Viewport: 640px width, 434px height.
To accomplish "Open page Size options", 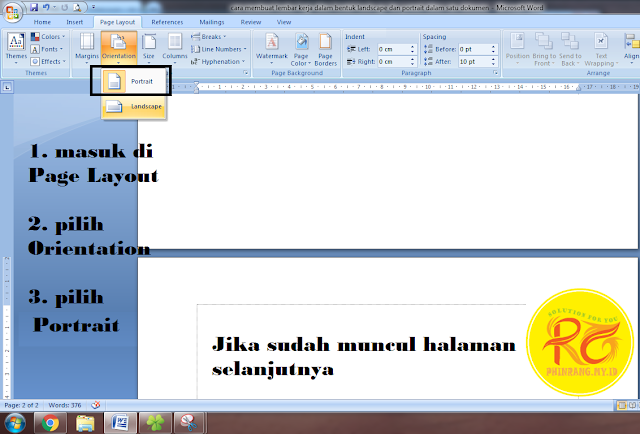I will (149, 49).
